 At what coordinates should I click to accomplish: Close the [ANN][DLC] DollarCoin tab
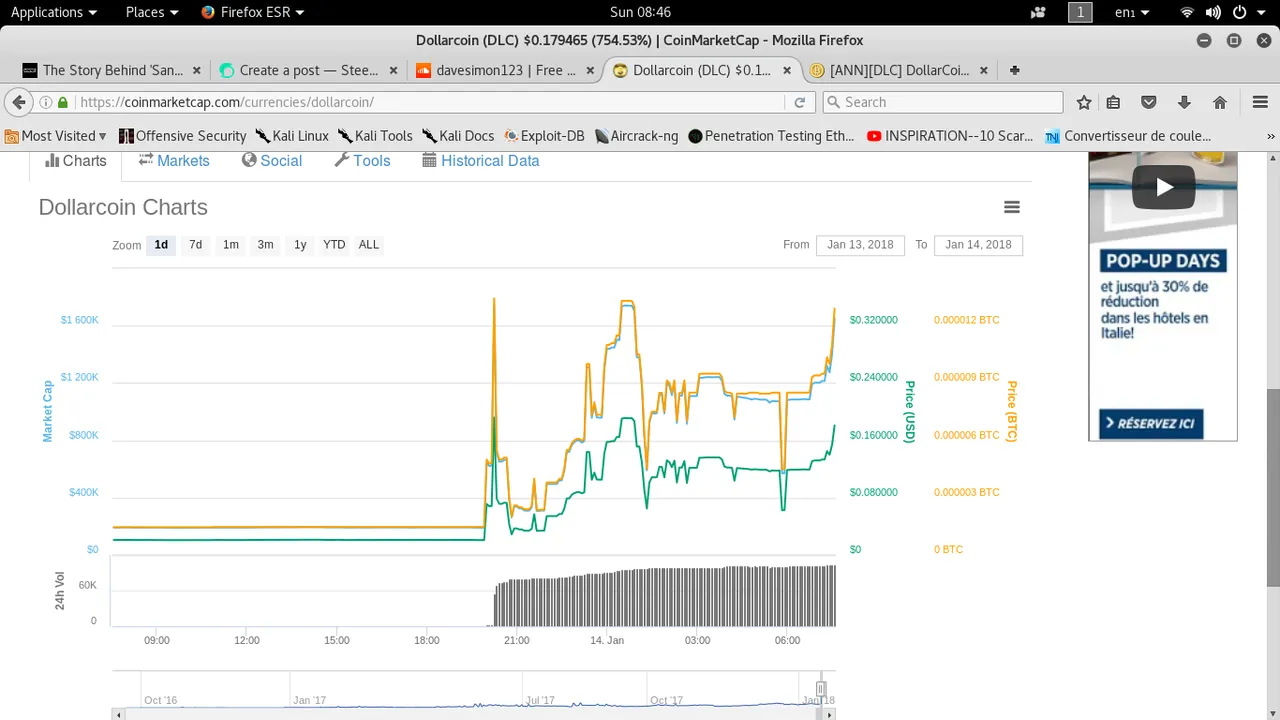(984, 70)
